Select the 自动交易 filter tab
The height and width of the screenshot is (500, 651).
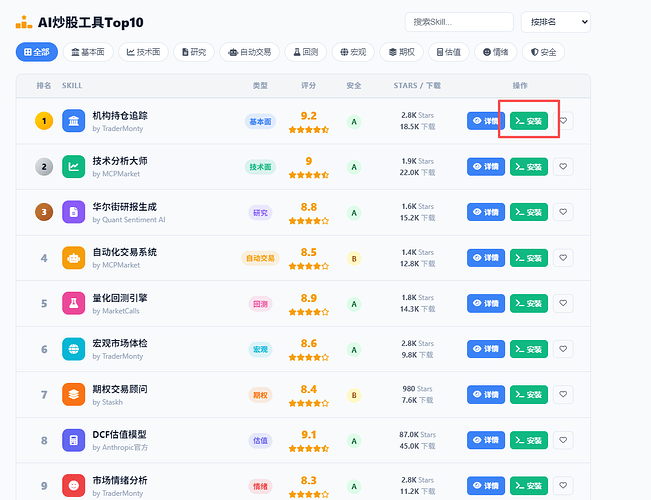250,52
